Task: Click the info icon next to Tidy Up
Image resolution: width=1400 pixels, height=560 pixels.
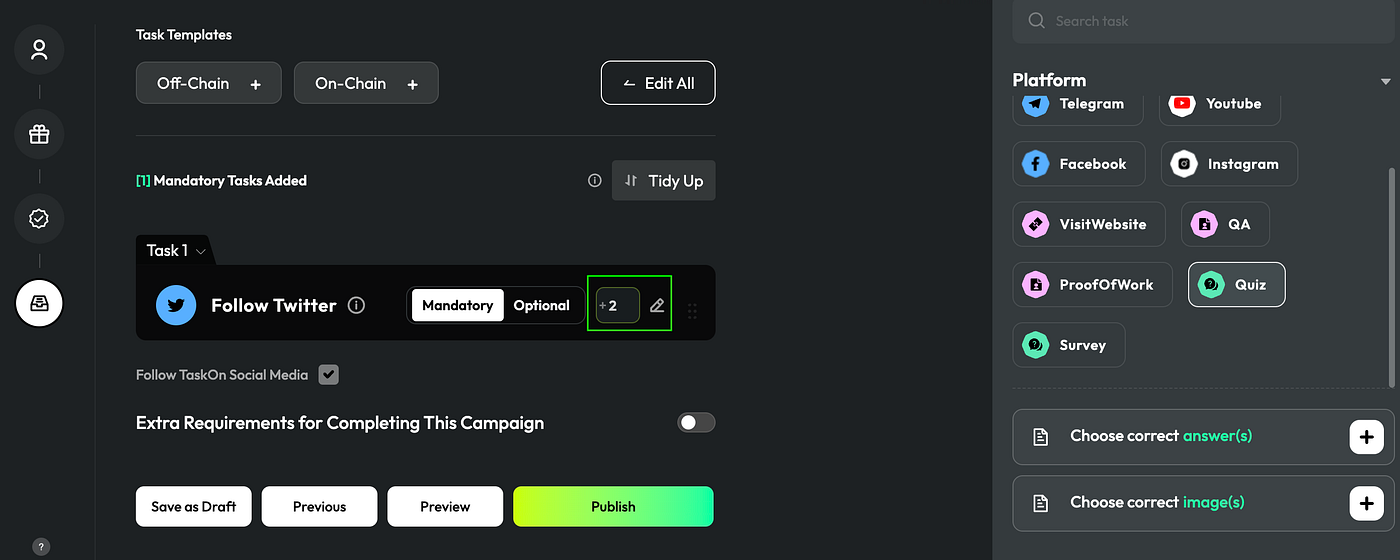Action: pos(595,181)
